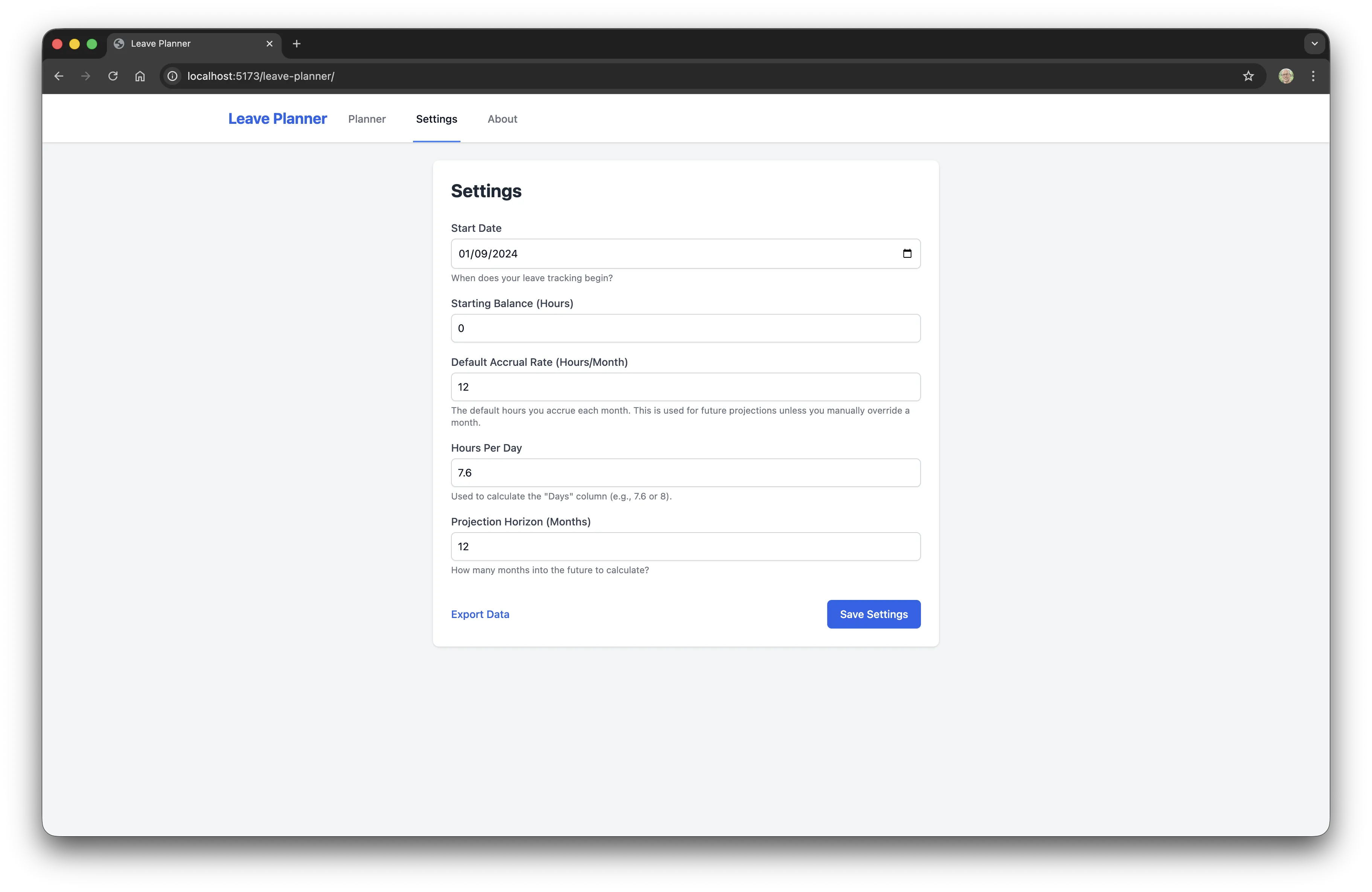The width and height of the screenshot is (1372, 892).
Task: Click the 'Hours Per Day' label
Action: (x=486, y=448)
